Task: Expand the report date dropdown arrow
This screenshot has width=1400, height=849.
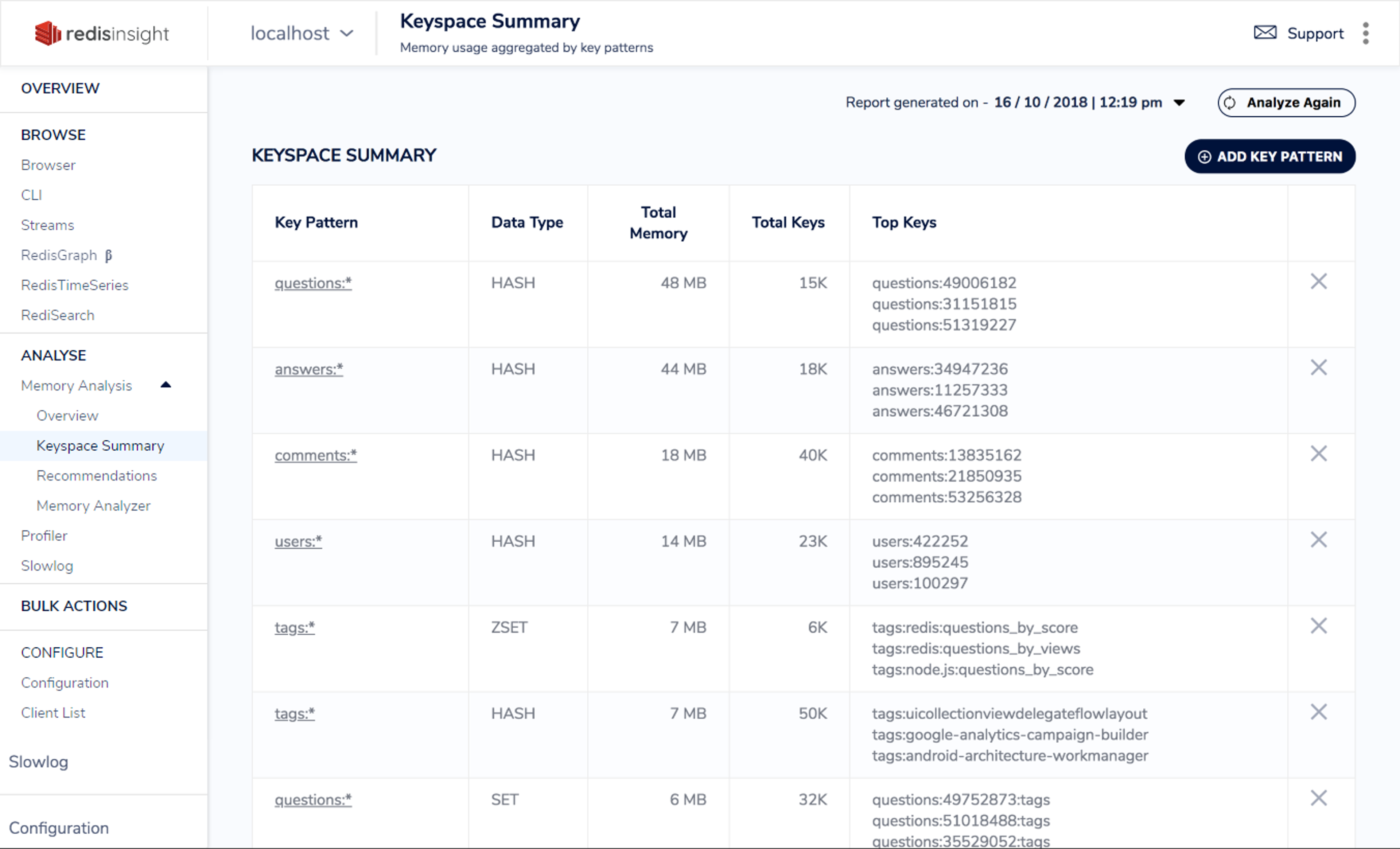Action: pos(1179,103)
